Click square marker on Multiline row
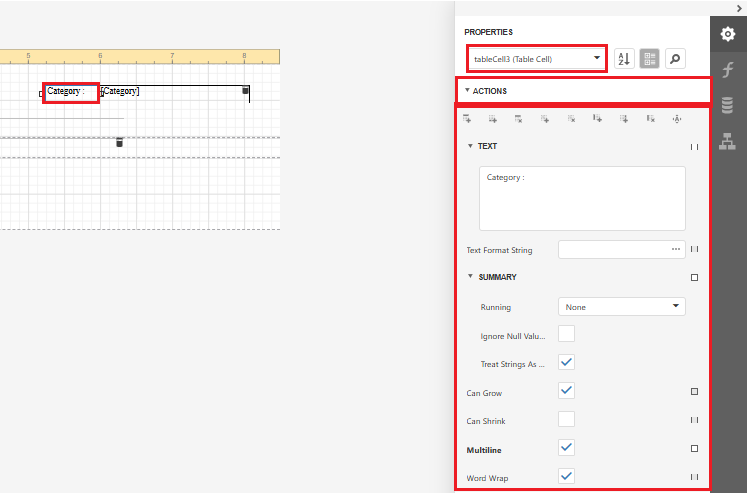This screenshot has width=747, height=493. (695, 449)
